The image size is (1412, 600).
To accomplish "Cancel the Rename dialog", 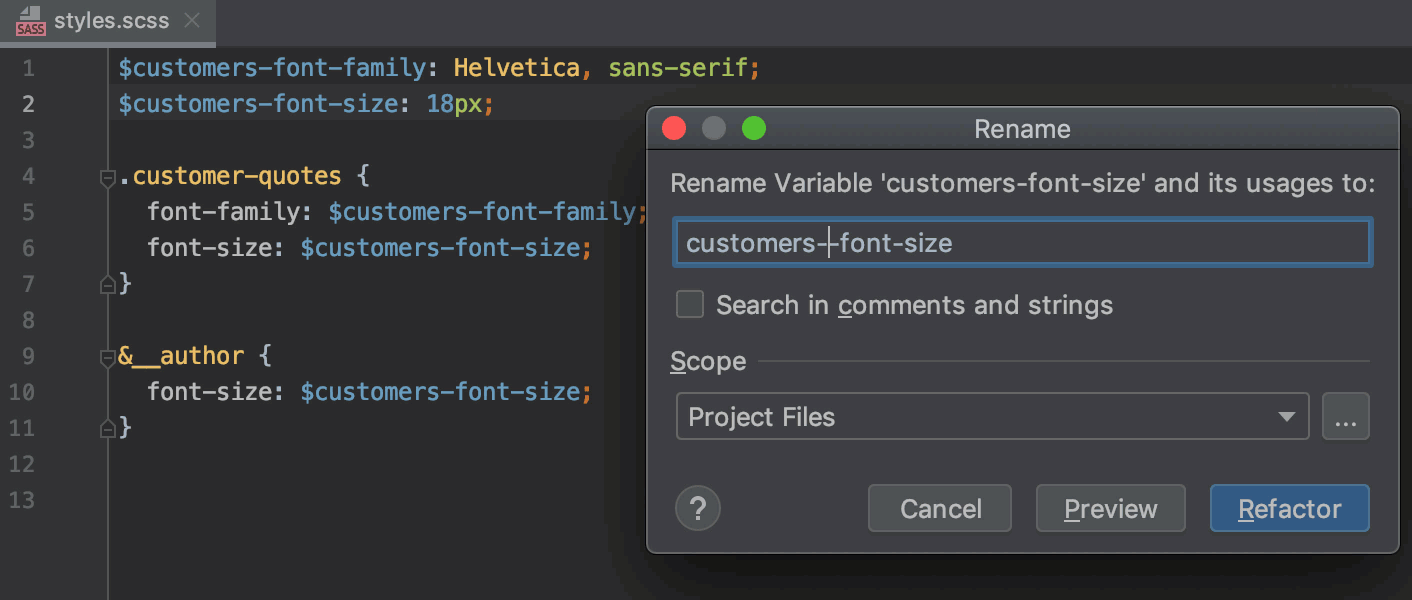I will click(x=939, y=508).
